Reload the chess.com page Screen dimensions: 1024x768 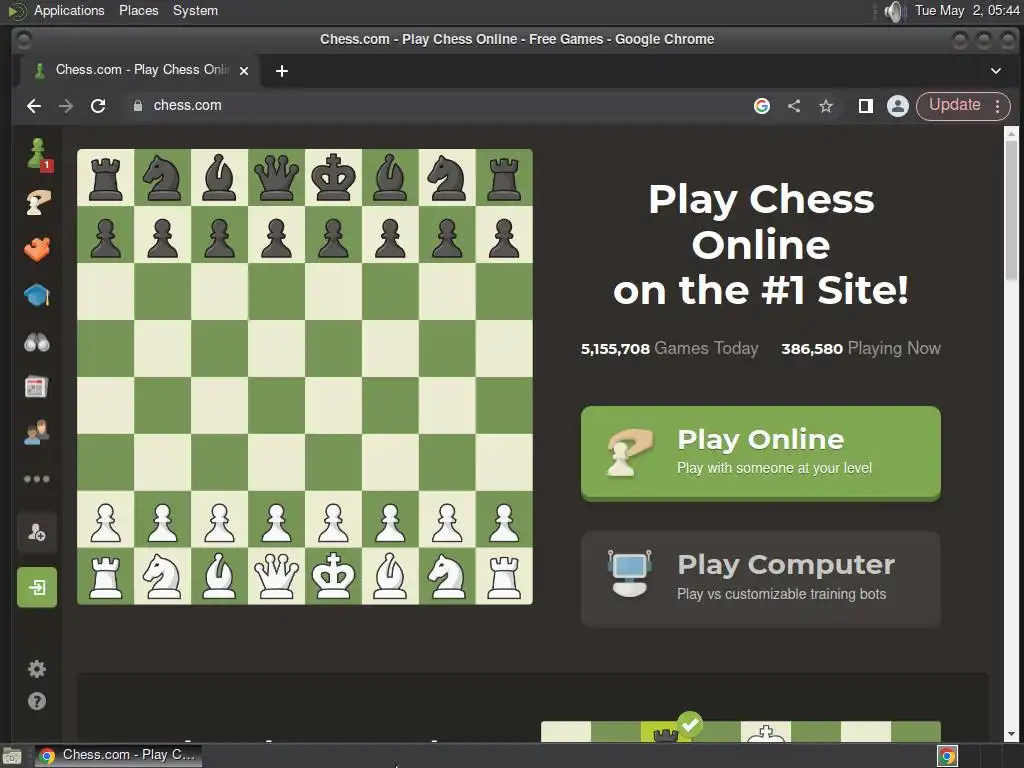(x=98, y=106)
